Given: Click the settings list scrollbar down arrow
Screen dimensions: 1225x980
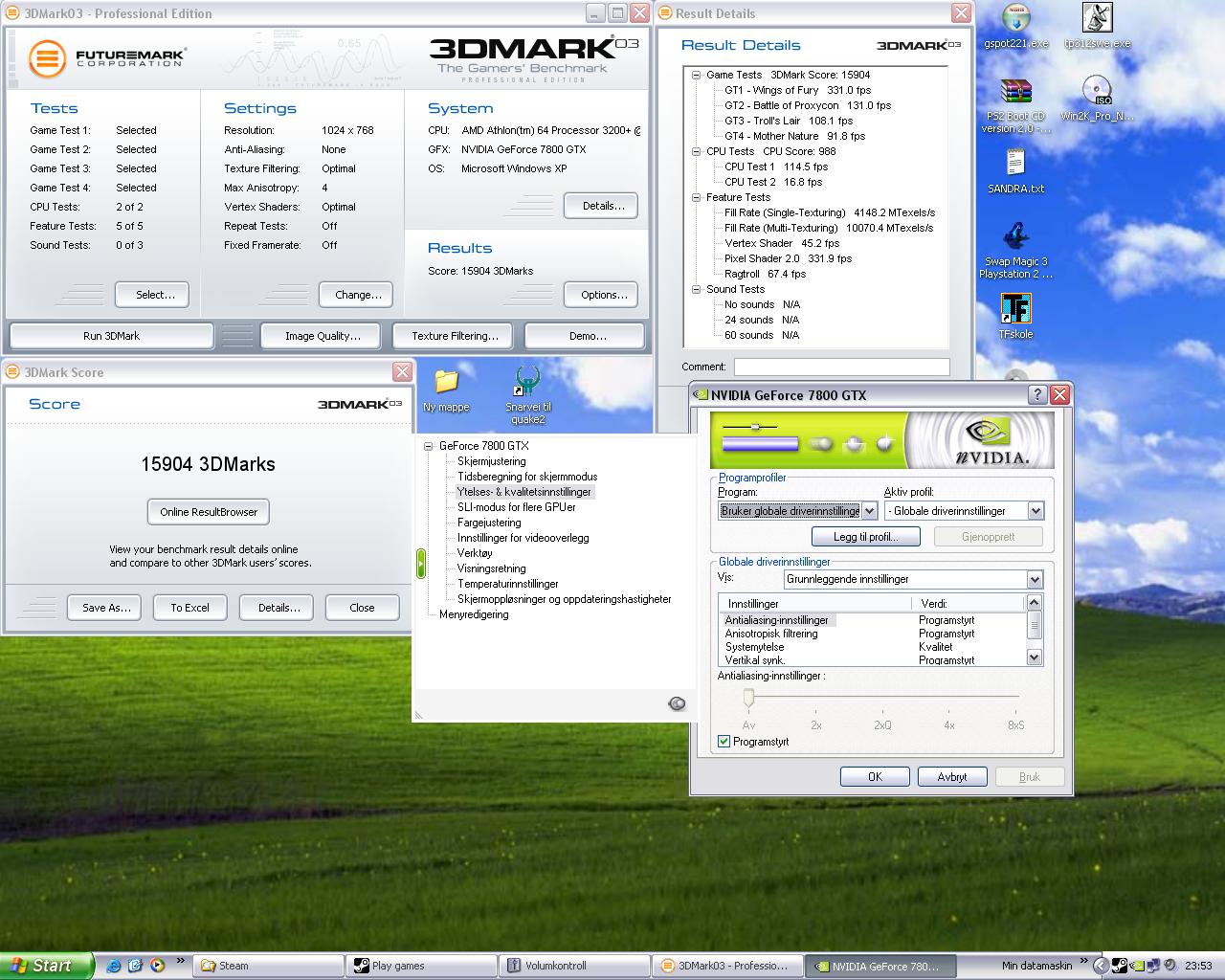Looking at the screenshot, I should point(1034,657).
